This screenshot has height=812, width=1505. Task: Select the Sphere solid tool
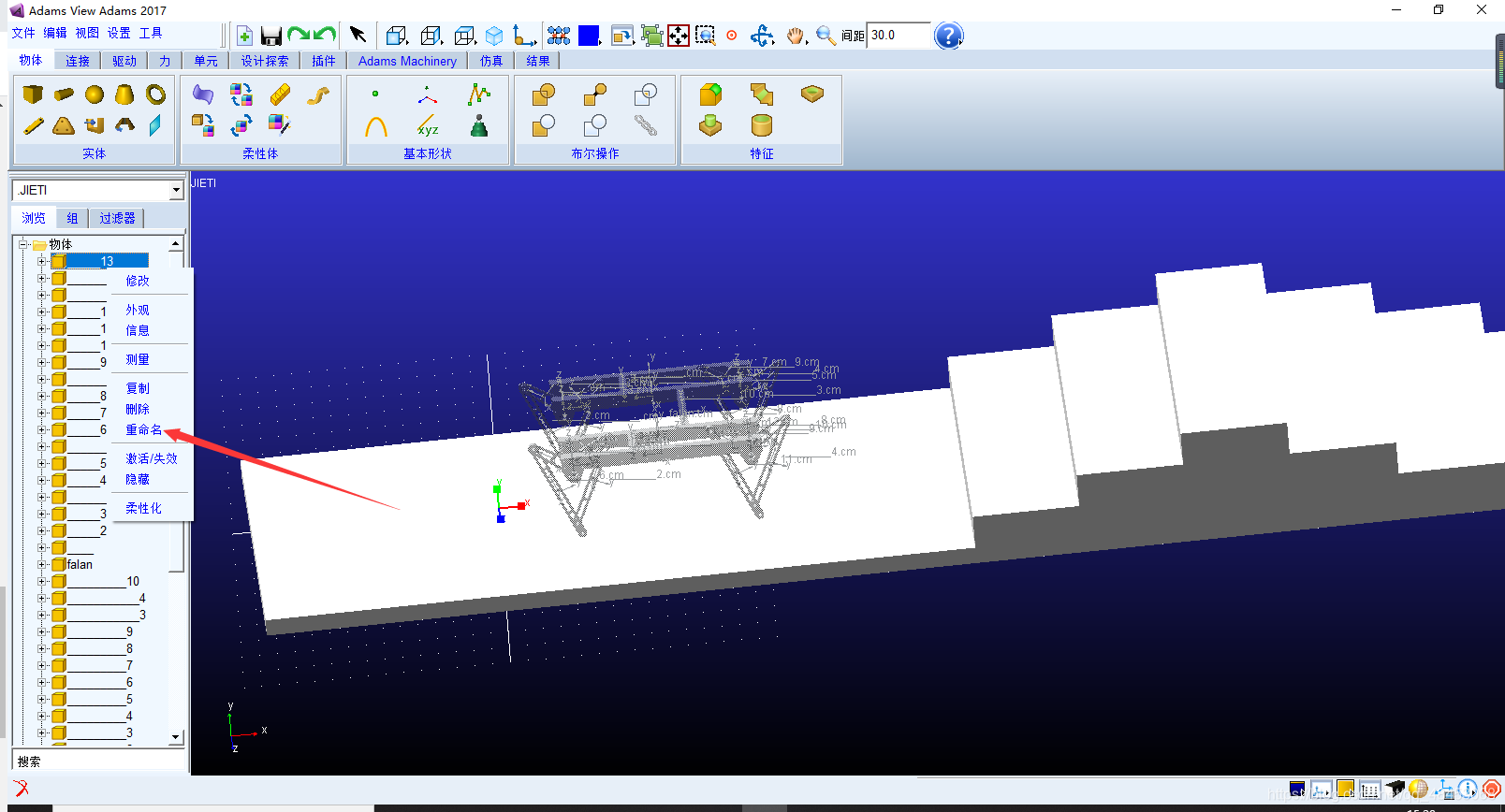pyautogui.click(x=95, y=94)
